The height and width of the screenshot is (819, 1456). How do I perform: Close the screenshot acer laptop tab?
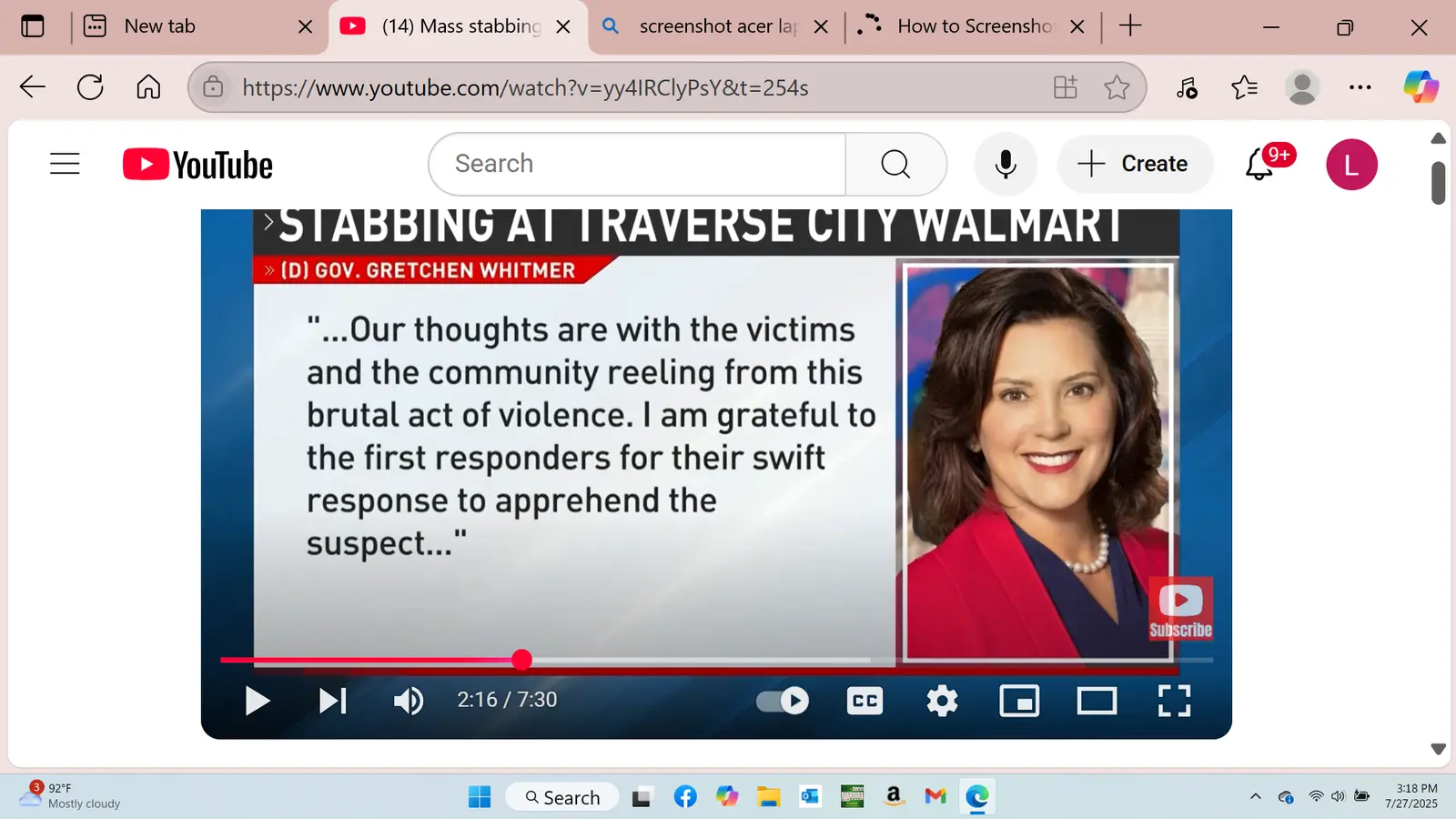tap(821, 26)
